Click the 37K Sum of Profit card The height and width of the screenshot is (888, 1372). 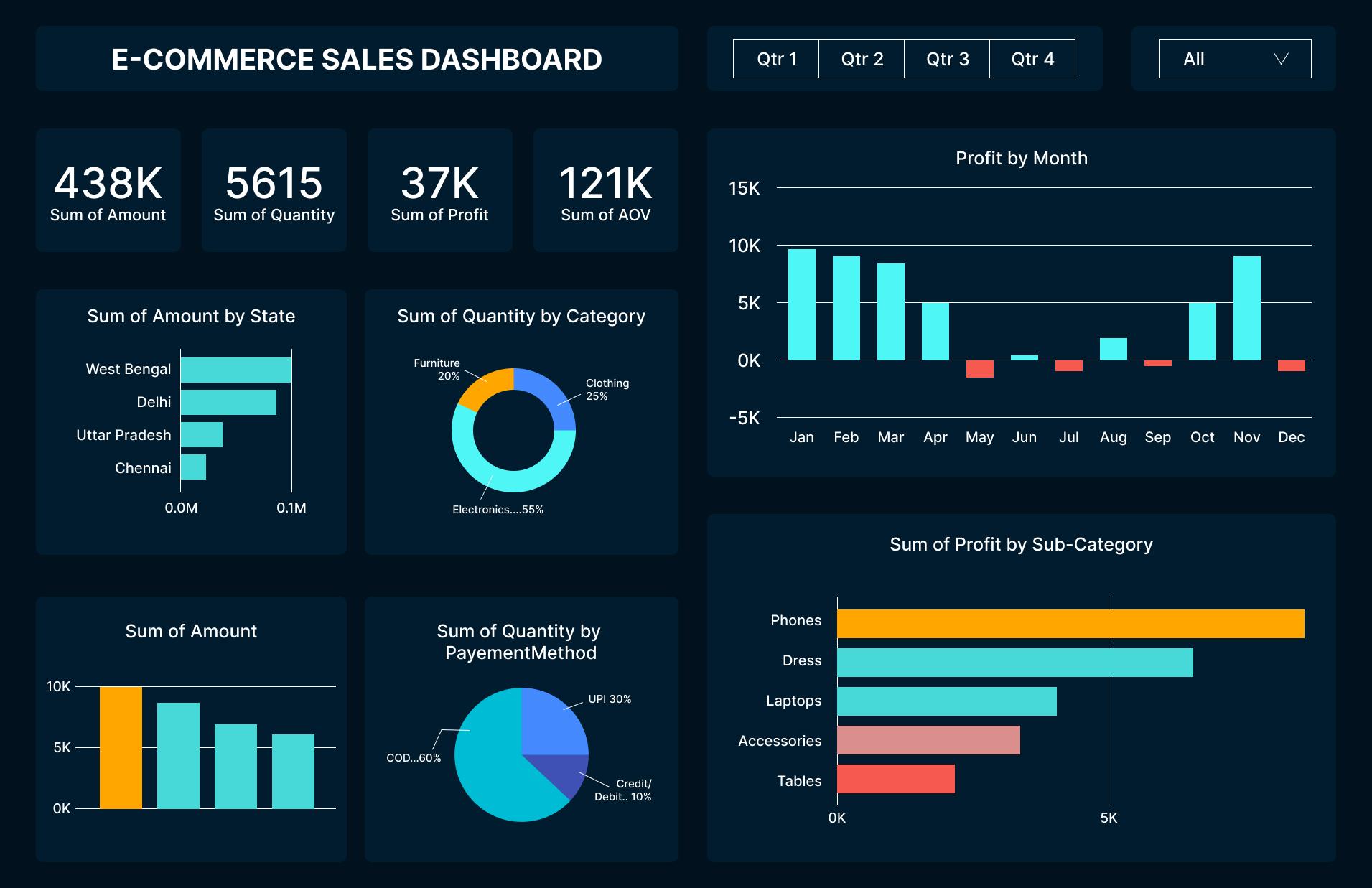(x=439, y=190)
